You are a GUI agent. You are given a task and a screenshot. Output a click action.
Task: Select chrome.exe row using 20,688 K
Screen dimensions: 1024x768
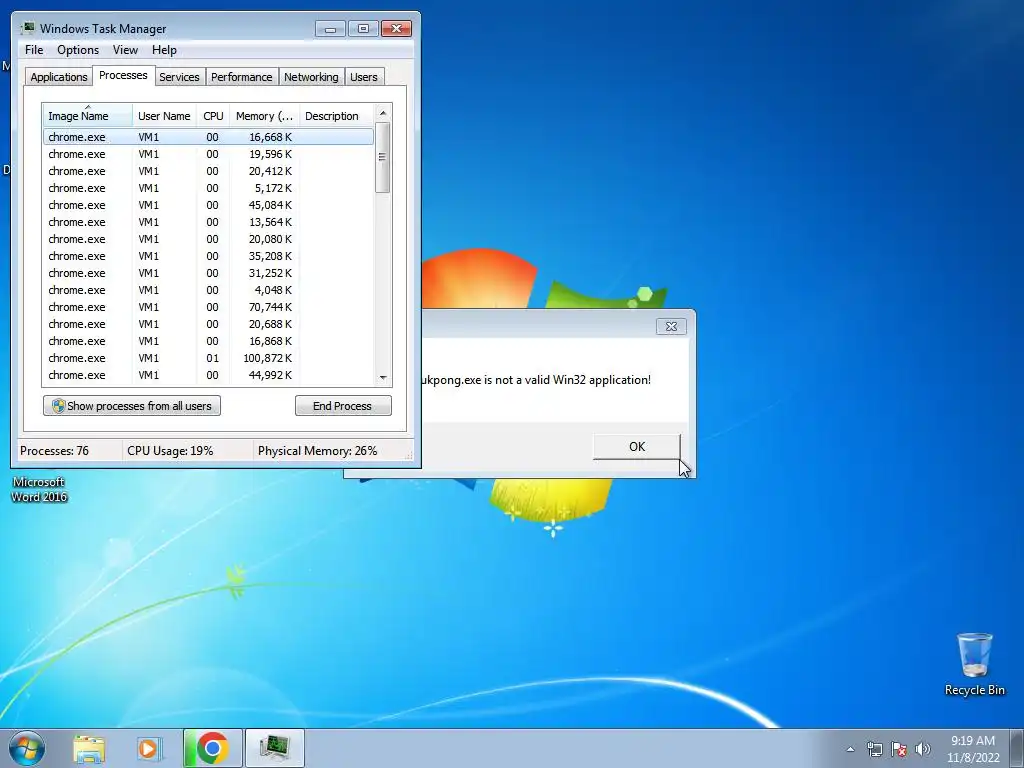point(208,324)
